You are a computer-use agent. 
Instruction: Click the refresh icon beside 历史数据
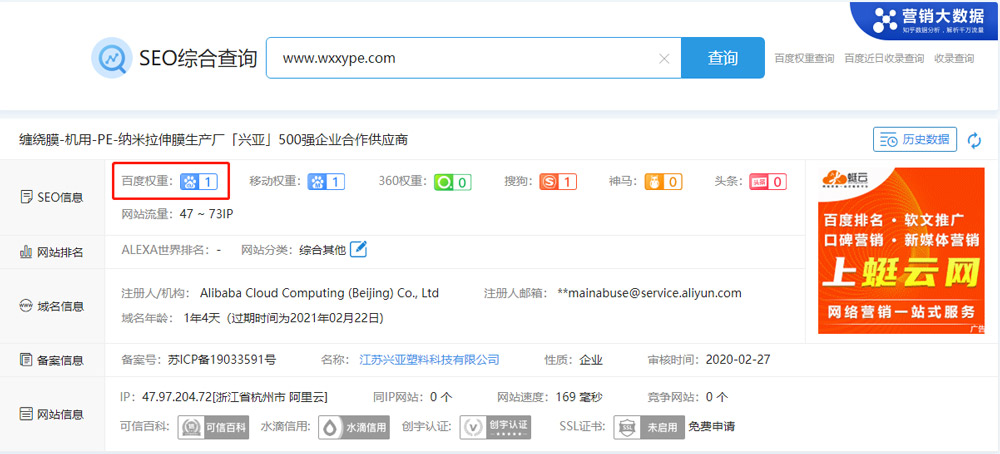[974, 140]
